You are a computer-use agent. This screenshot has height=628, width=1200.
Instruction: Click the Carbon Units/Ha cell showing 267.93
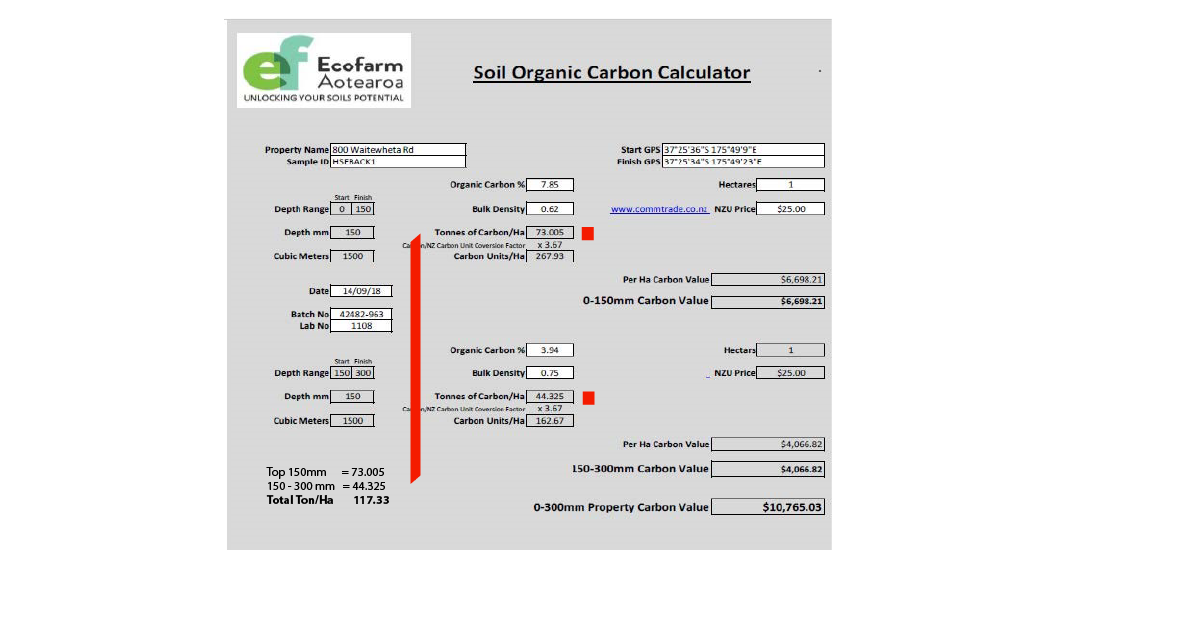tap(549, 256)
